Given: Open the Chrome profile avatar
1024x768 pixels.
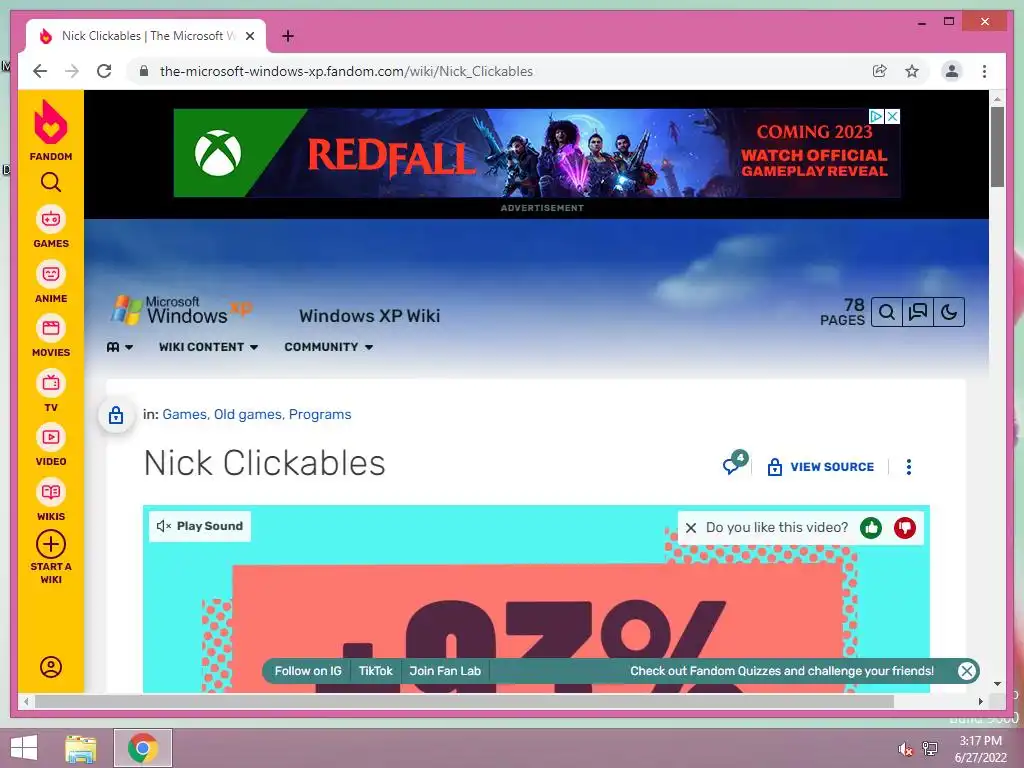Looking at the screenshot, I should (x=952, y=71).
